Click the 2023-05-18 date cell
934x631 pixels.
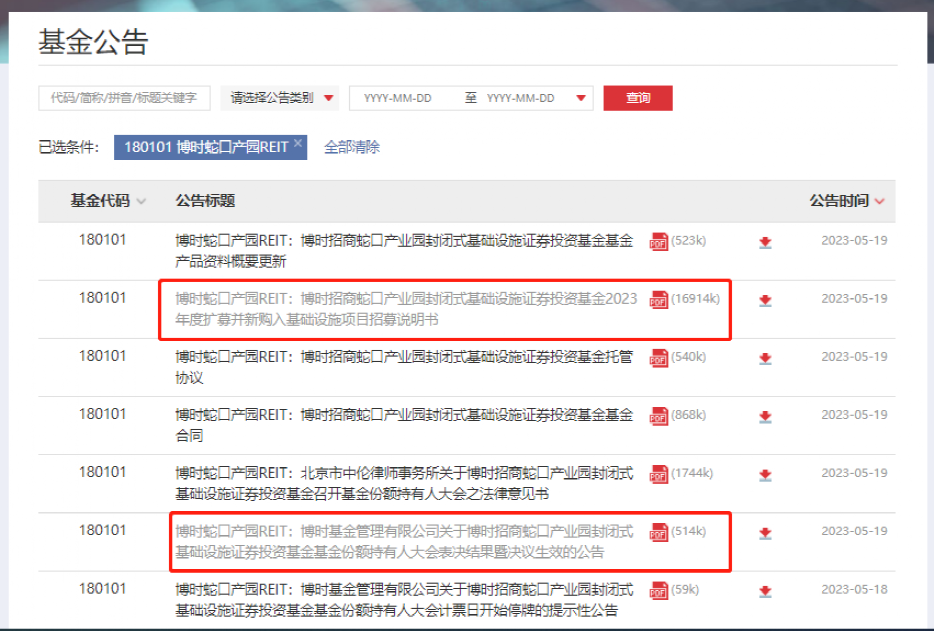[x=854, y=589]
